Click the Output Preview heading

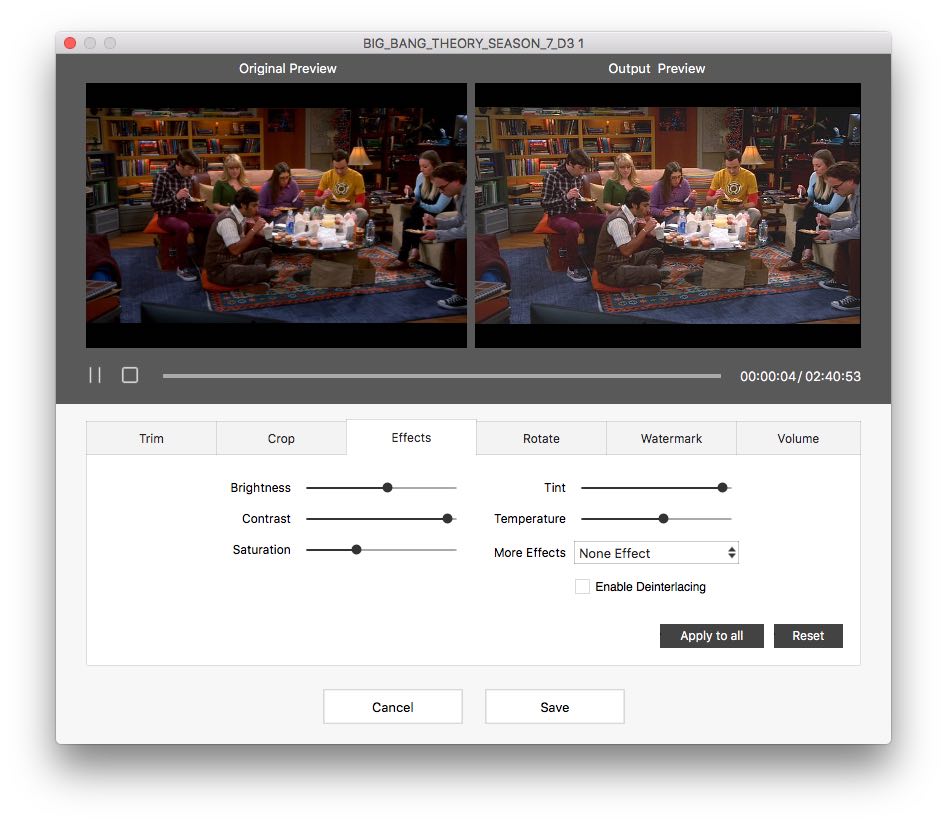tap(656, 68)
